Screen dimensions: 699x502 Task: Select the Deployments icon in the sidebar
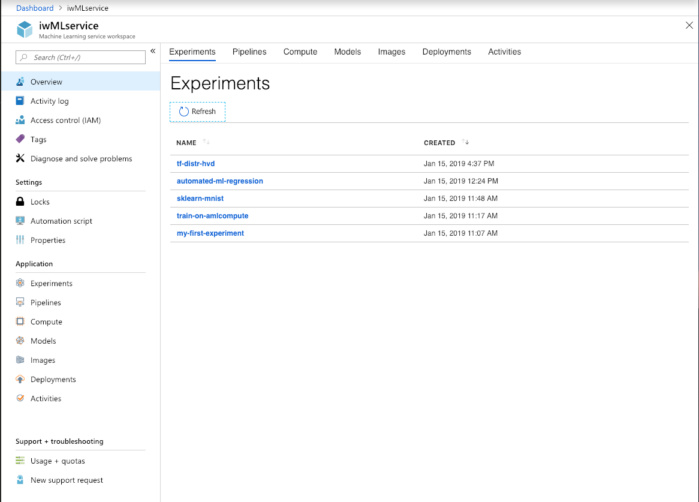(x=20, y=379)
